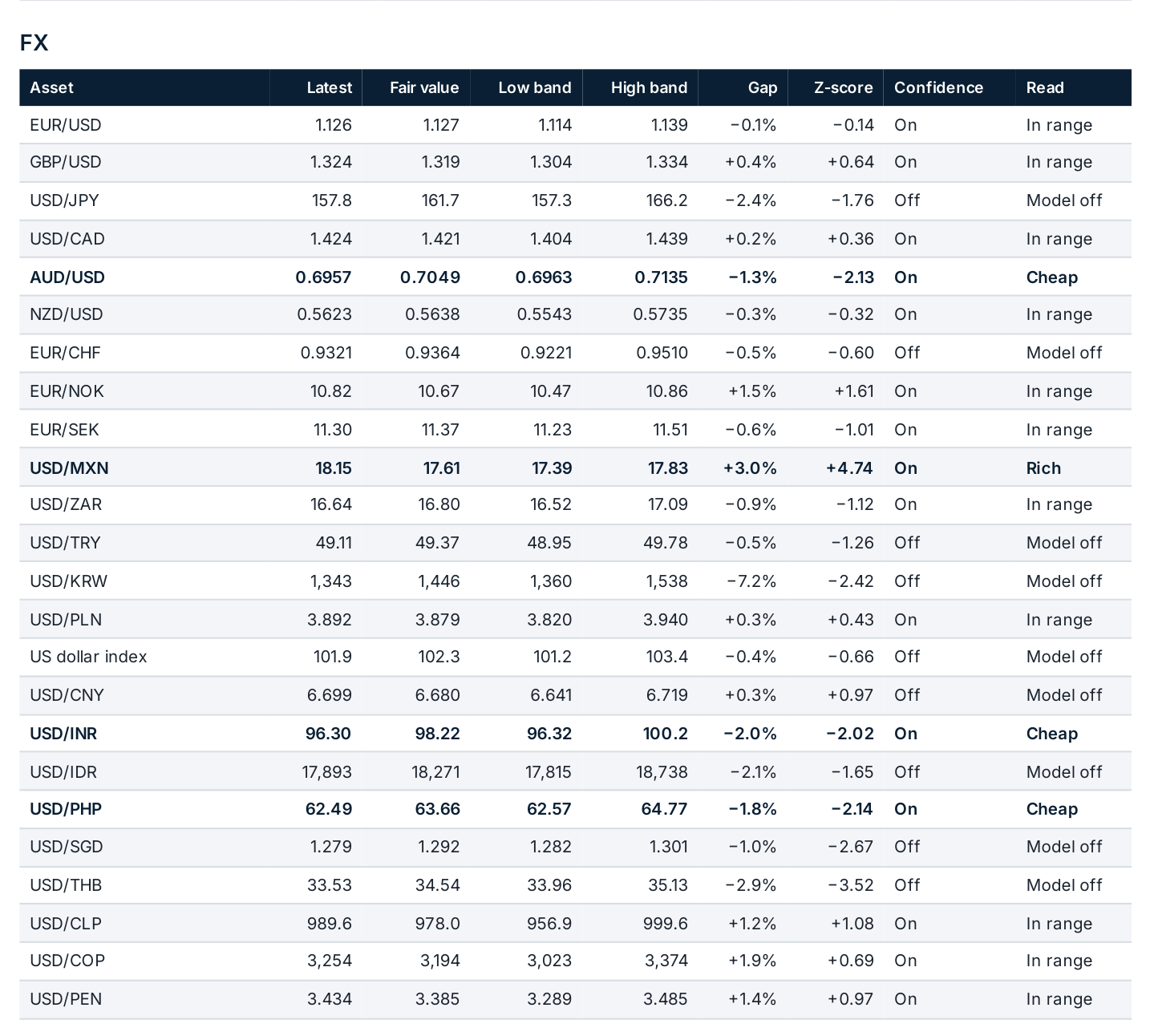Select the bold USD/INR row label
This screenshot has width=1150, height=1036.
[x=63, y=734]
